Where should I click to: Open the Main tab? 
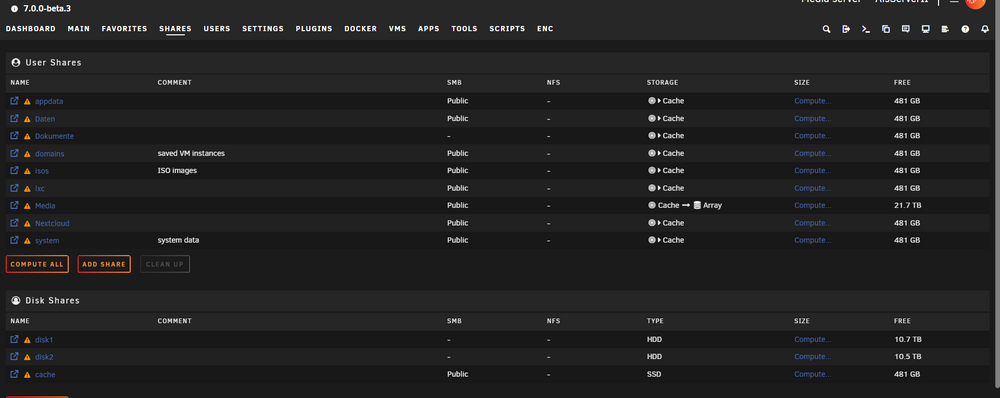78,29
